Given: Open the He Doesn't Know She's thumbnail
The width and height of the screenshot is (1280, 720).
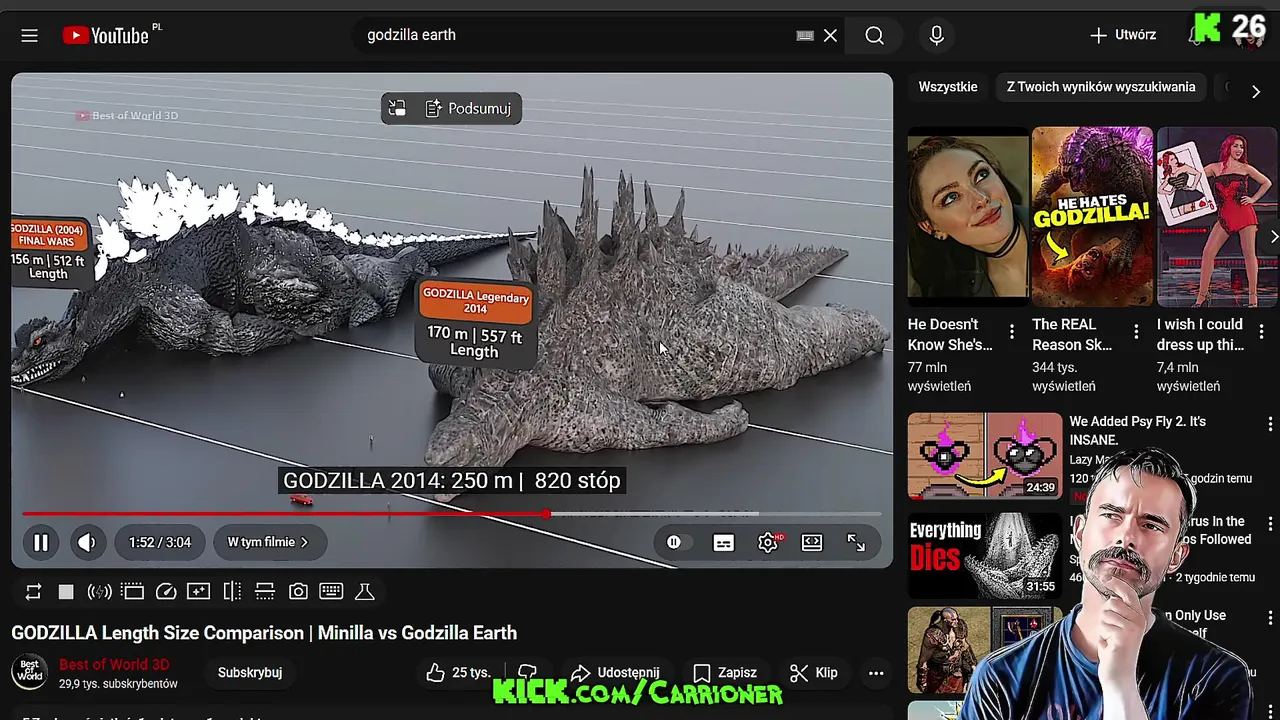Looking at the screenshot, I should point(968,216).
